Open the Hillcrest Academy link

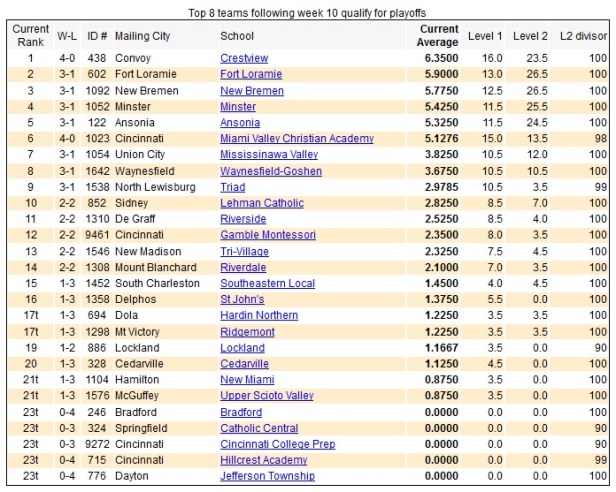pos(264,460)
